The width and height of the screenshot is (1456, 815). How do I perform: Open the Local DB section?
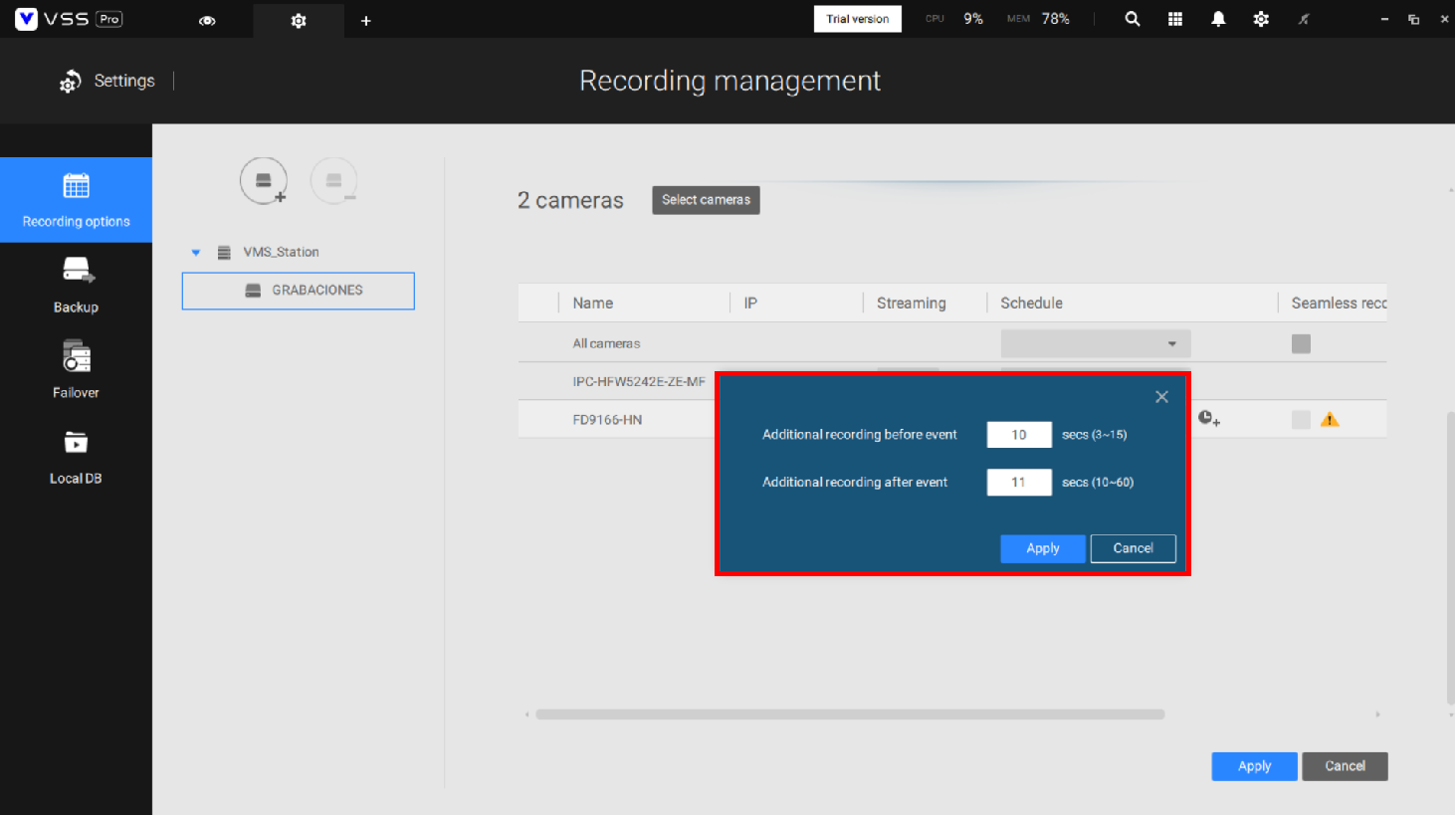point(76,456)
